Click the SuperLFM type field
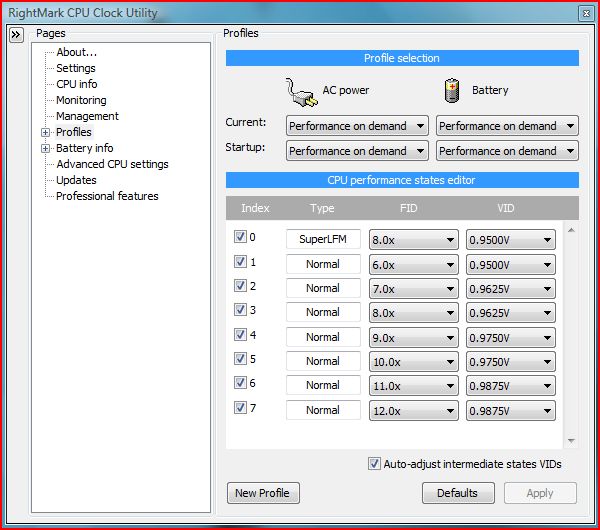The image size is (600, 530). coord(323,239)
